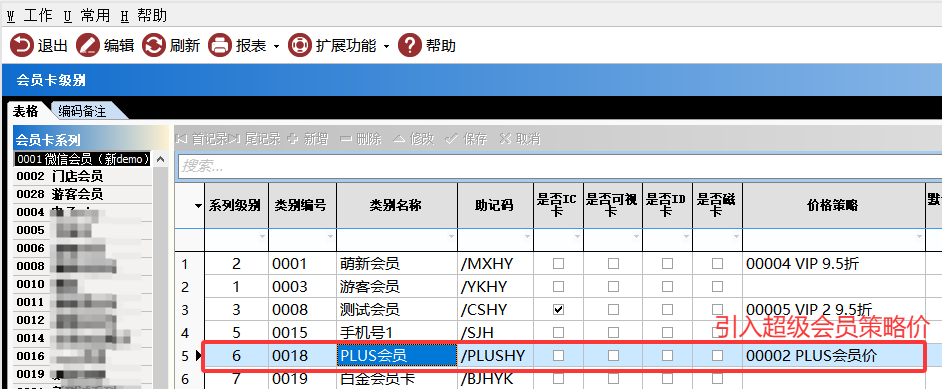942x389 pixels.
Task: Click the 萌新会员 name cell
Action: point(397,263)
